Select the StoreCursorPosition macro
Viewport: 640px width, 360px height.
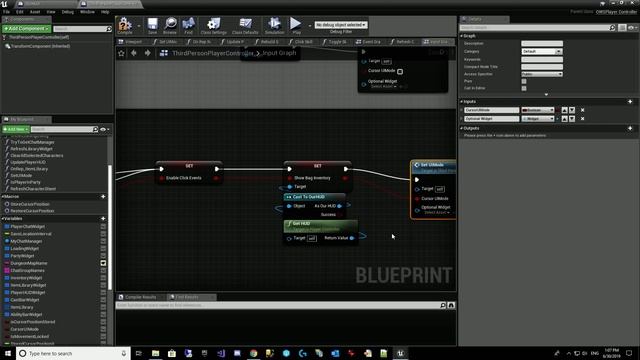click(x=30, y=204)
